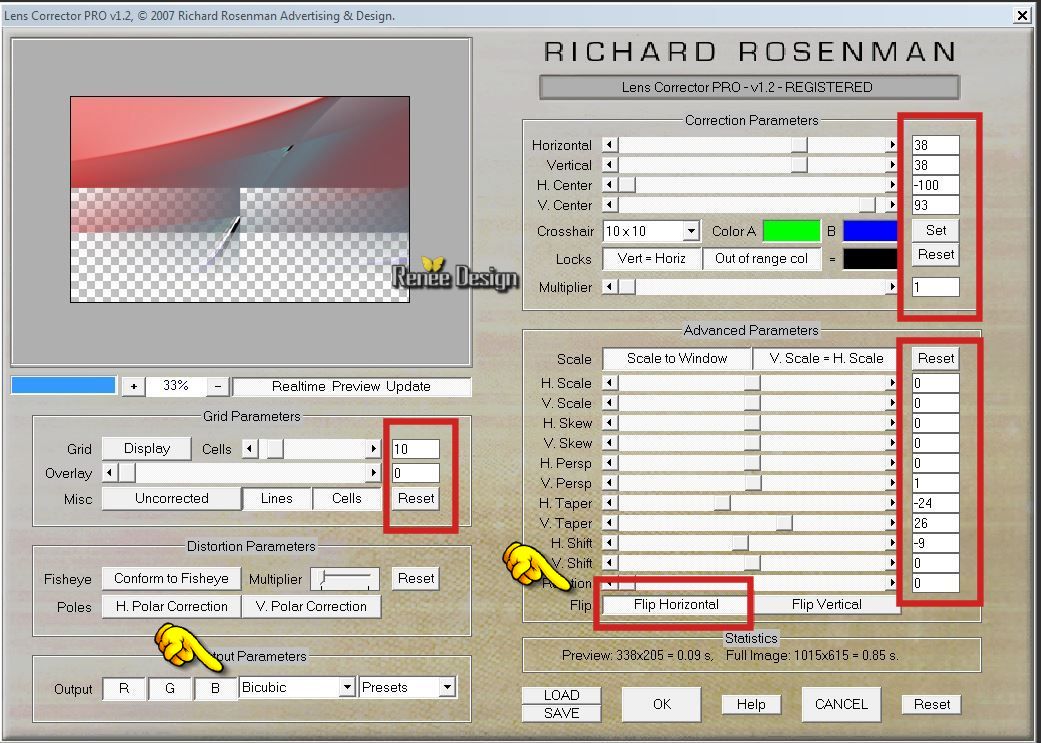Click right arrow of V. Persp slider
The width and height of the screenshot is (1041, 743).
(892, 483)
